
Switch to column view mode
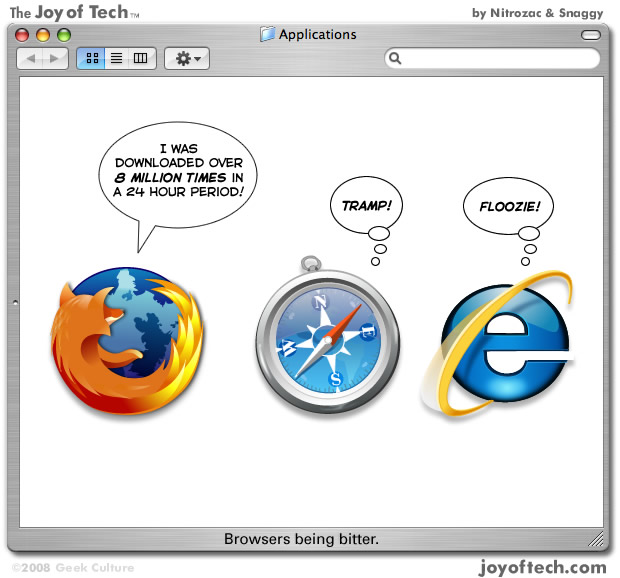tap(140, 59)
